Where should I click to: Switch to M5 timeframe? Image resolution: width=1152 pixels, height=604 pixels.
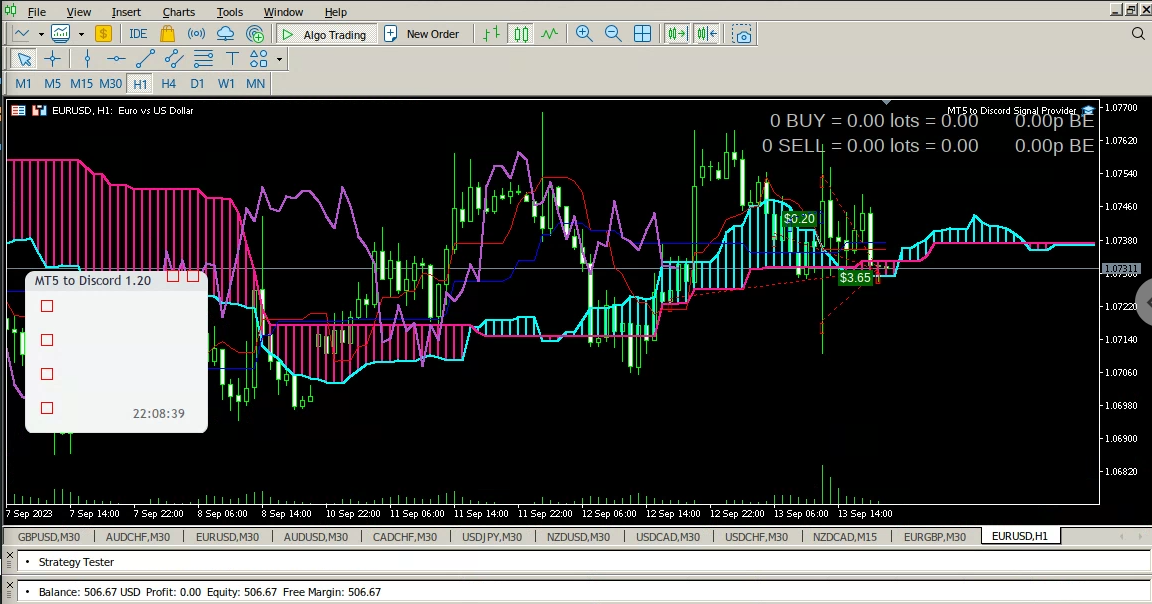pos(52,84)
